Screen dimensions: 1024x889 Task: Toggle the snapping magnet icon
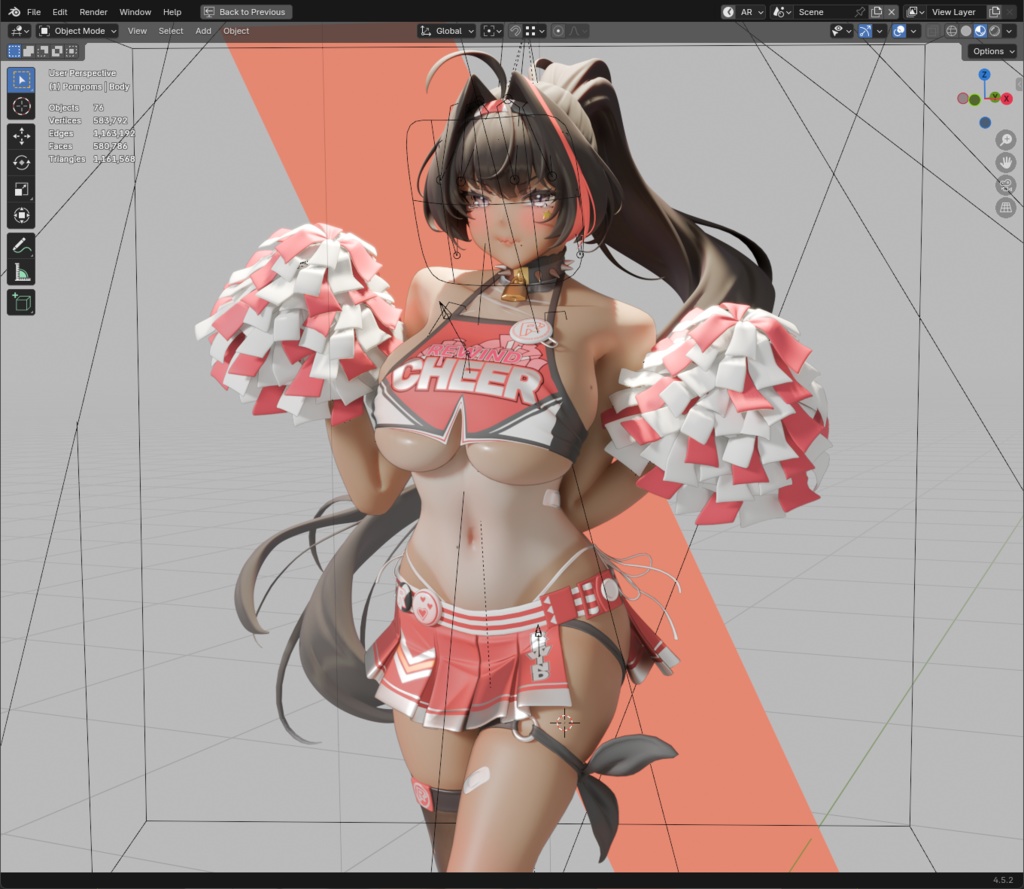(515, 31)
